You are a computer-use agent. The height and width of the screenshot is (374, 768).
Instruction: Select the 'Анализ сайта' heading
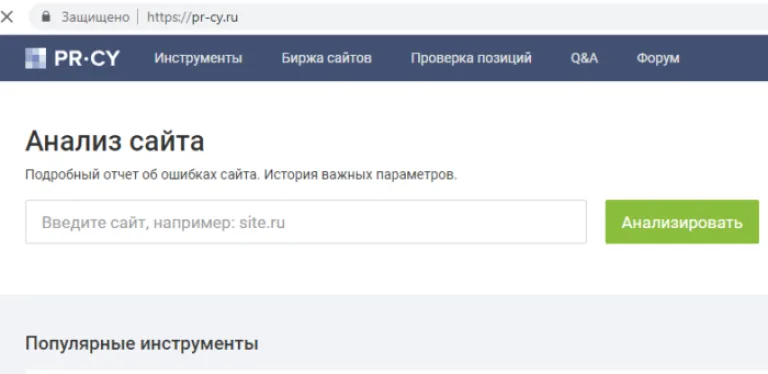[x=115, y=141]
